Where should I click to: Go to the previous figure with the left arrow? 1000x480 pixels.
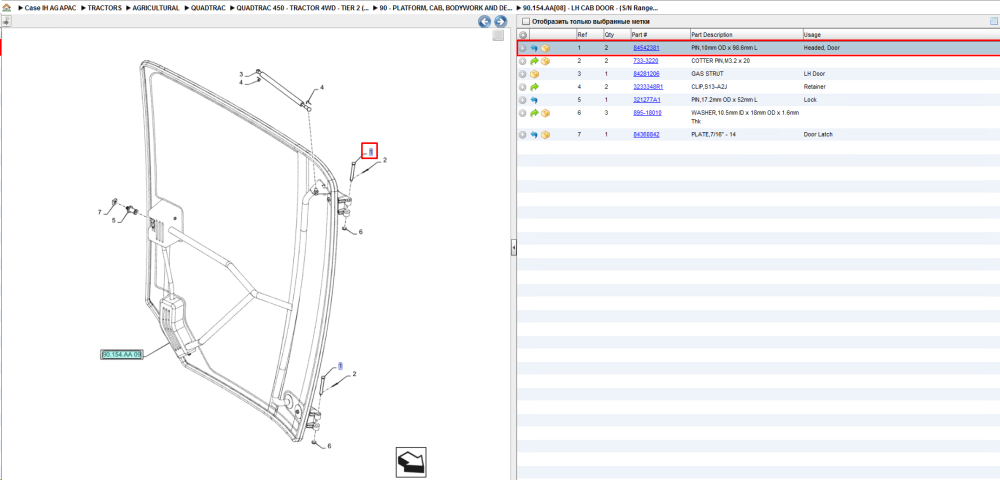(485, 22)
